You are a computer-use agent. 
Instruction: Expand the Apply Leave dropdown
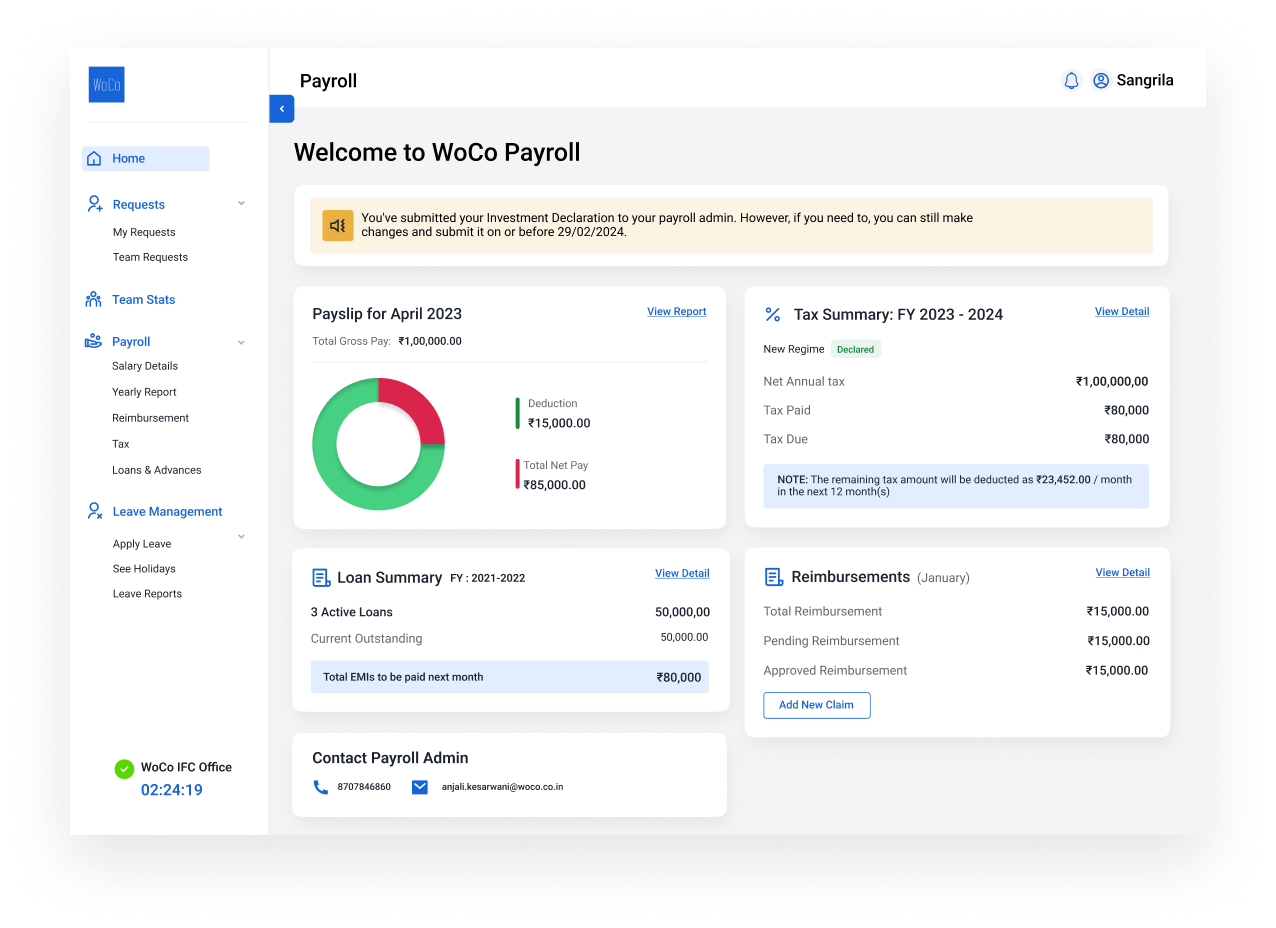(x=240, y=536)
